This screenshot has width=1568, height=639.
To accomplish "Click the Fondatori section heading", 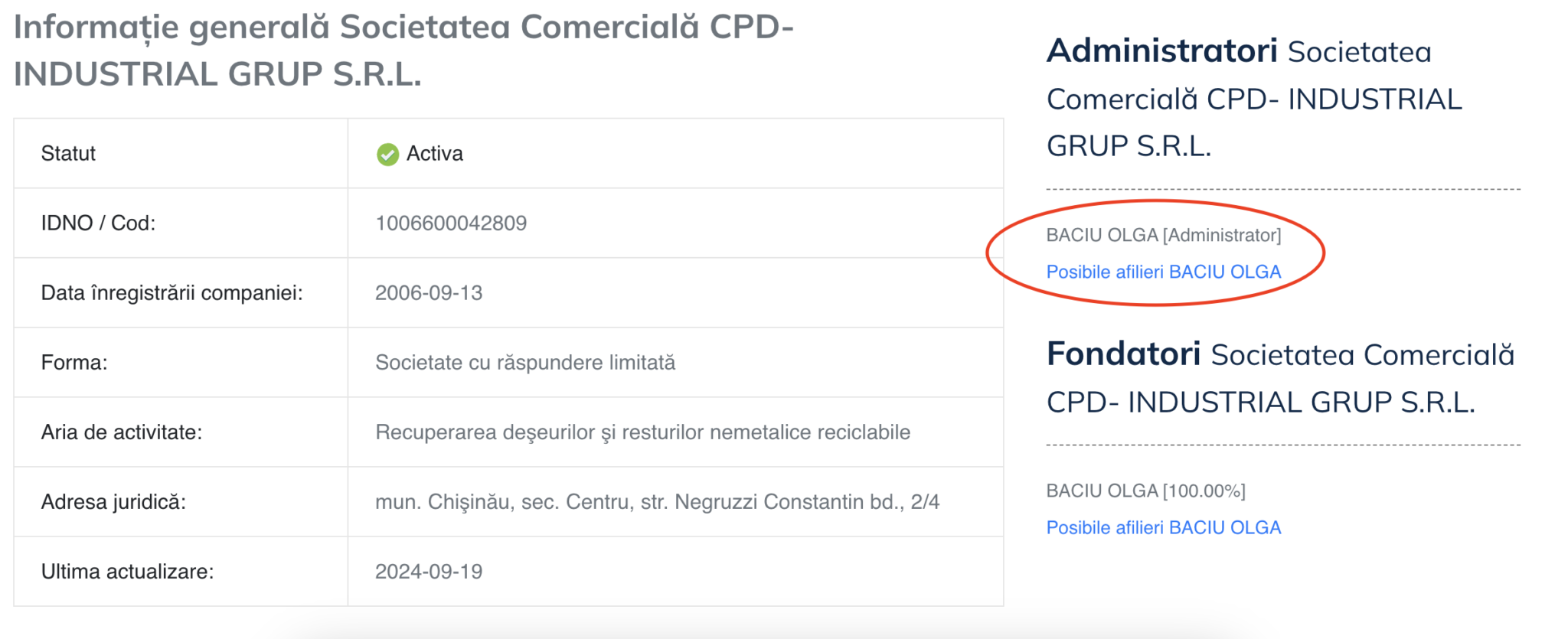I will point(1123,354).
